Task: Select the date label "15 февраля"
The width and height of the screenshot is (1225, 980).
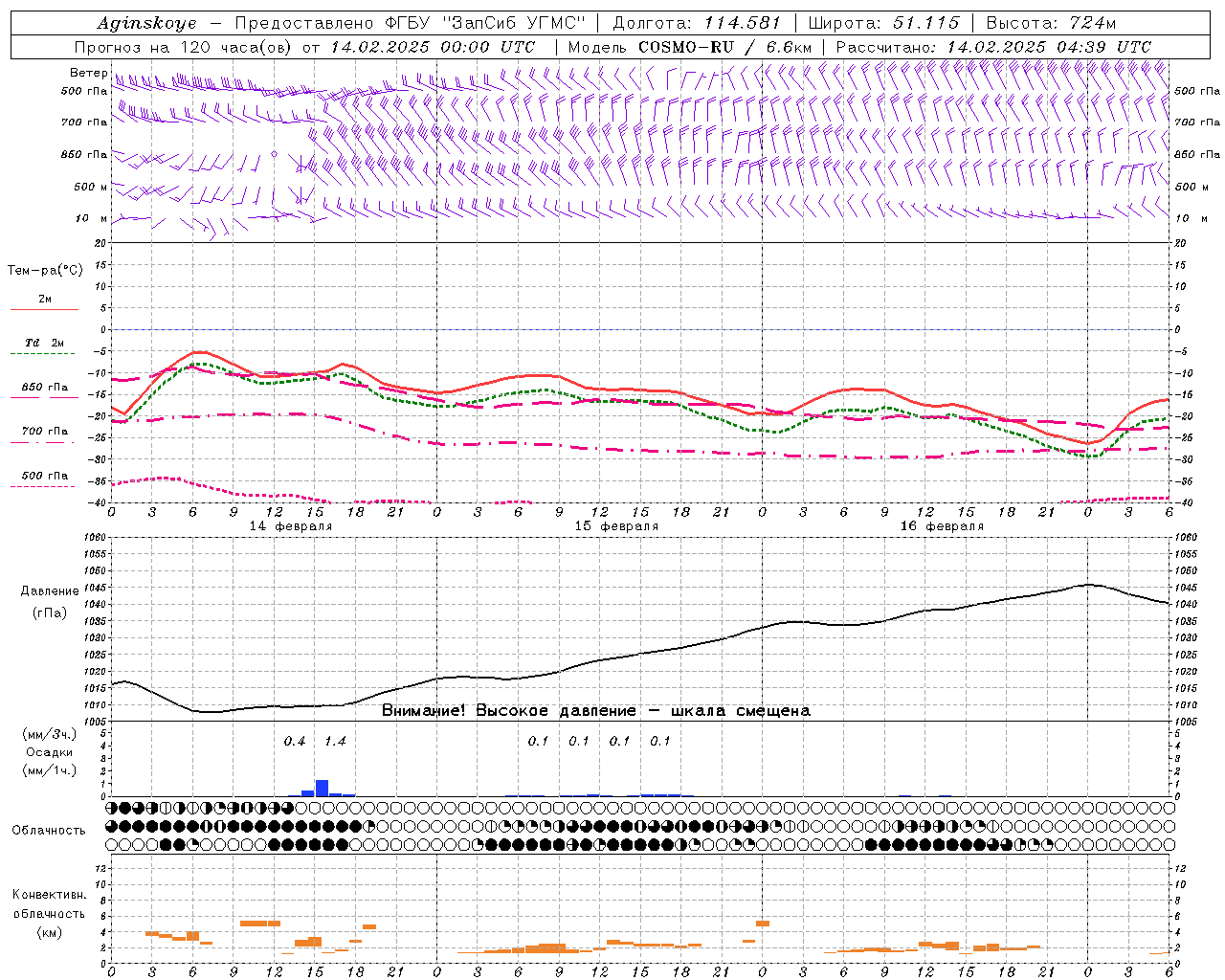Action: click(616, 526)
